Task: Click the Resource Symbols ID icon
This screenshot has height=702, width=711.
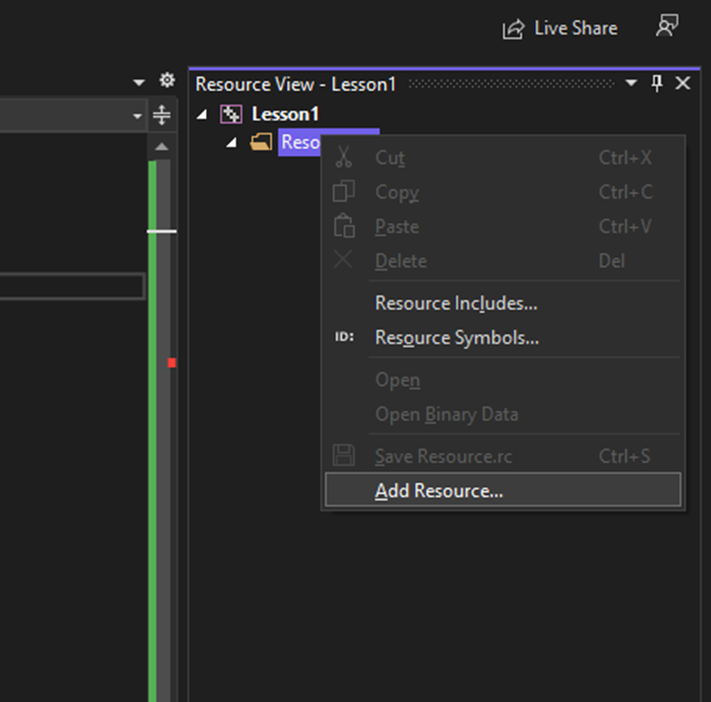Action: coord(344,338)
